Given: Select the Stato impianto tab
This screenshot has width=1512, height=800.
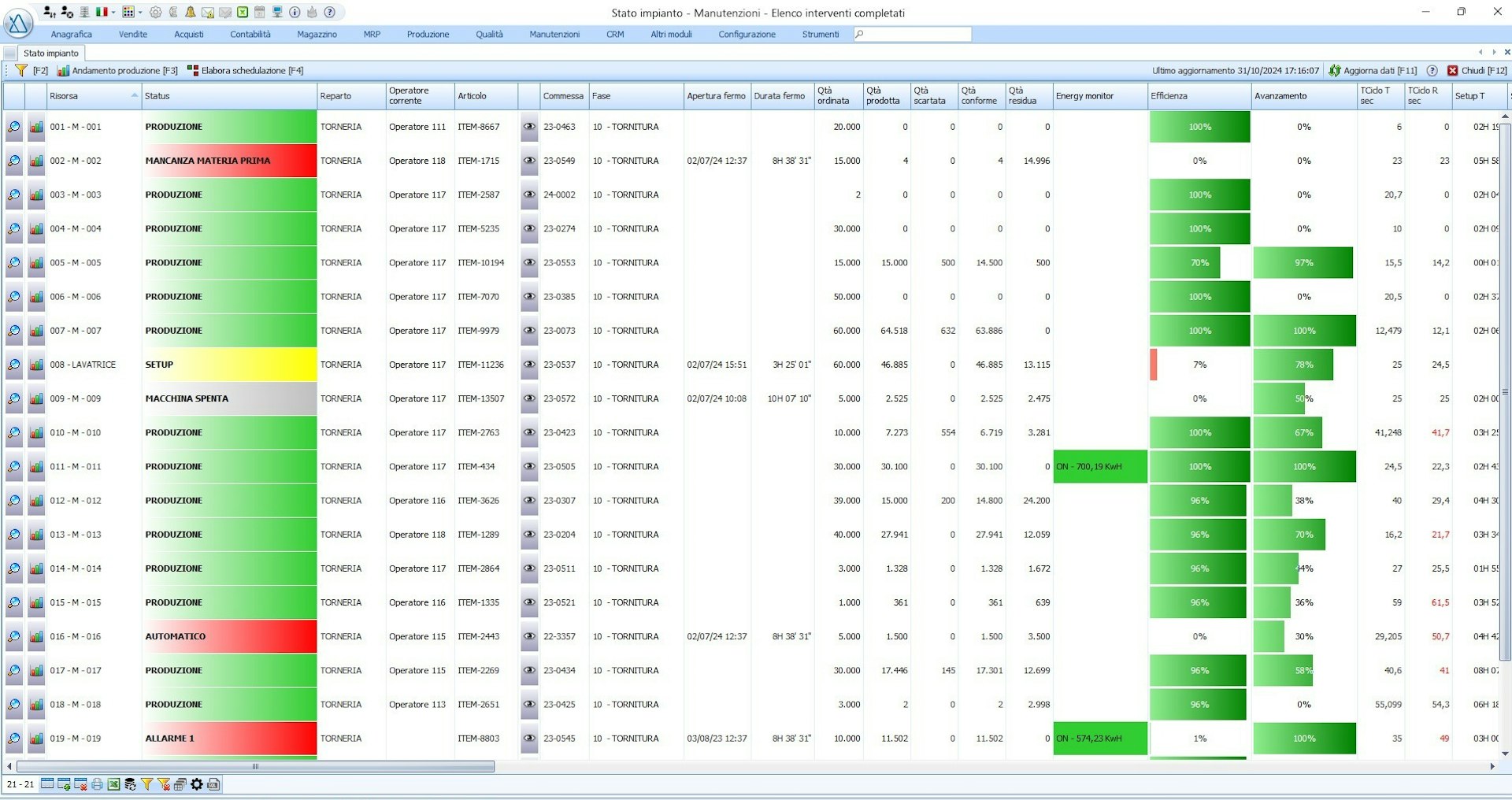Looking at the screenshot, I should point(50,54).
